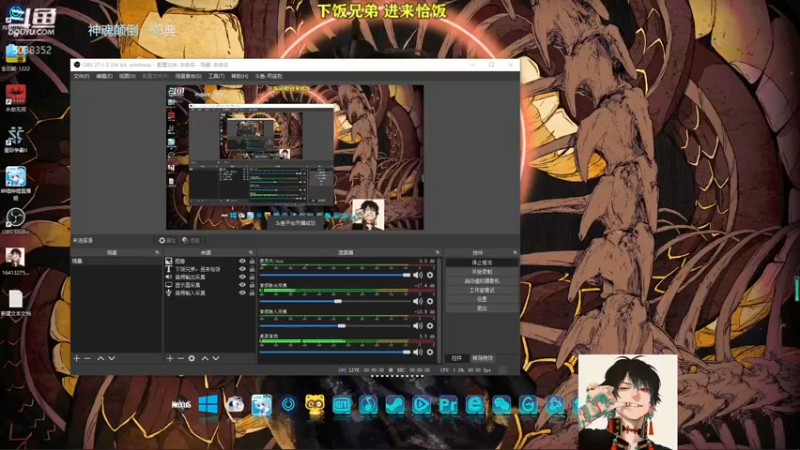The height and width of the screenshot is (450, 800).
Task: Mute the 桌面音频 mixer channel
Action: pyautogui.click(x=418, y=352)
